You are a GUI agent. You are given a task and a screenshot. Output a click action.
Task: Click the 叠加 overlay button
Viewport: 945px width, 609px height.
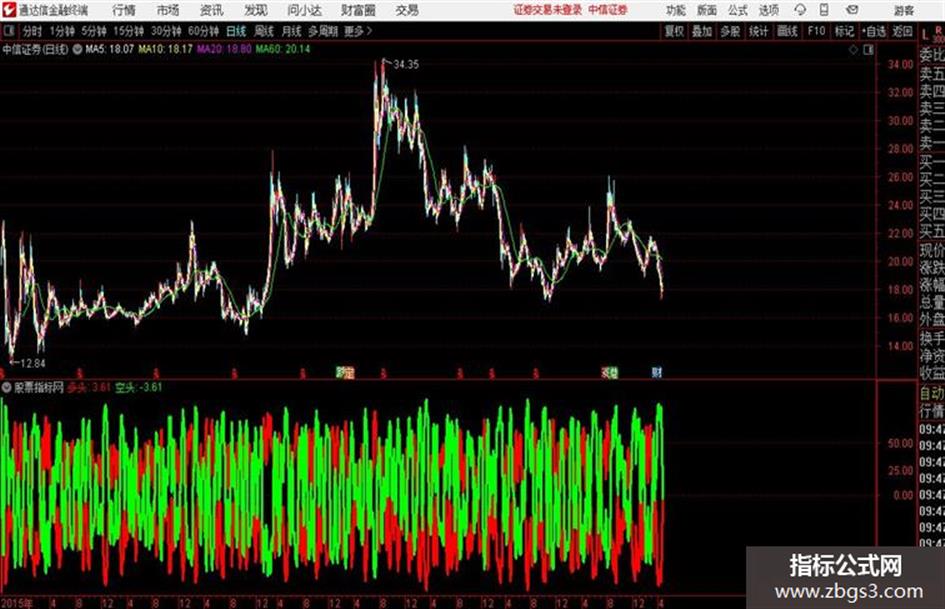702,31
